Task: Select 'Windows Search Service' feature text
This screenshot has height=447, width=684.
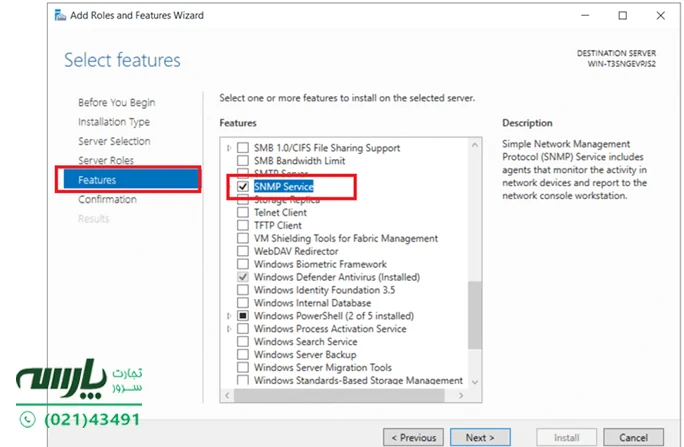Action: 306,341
